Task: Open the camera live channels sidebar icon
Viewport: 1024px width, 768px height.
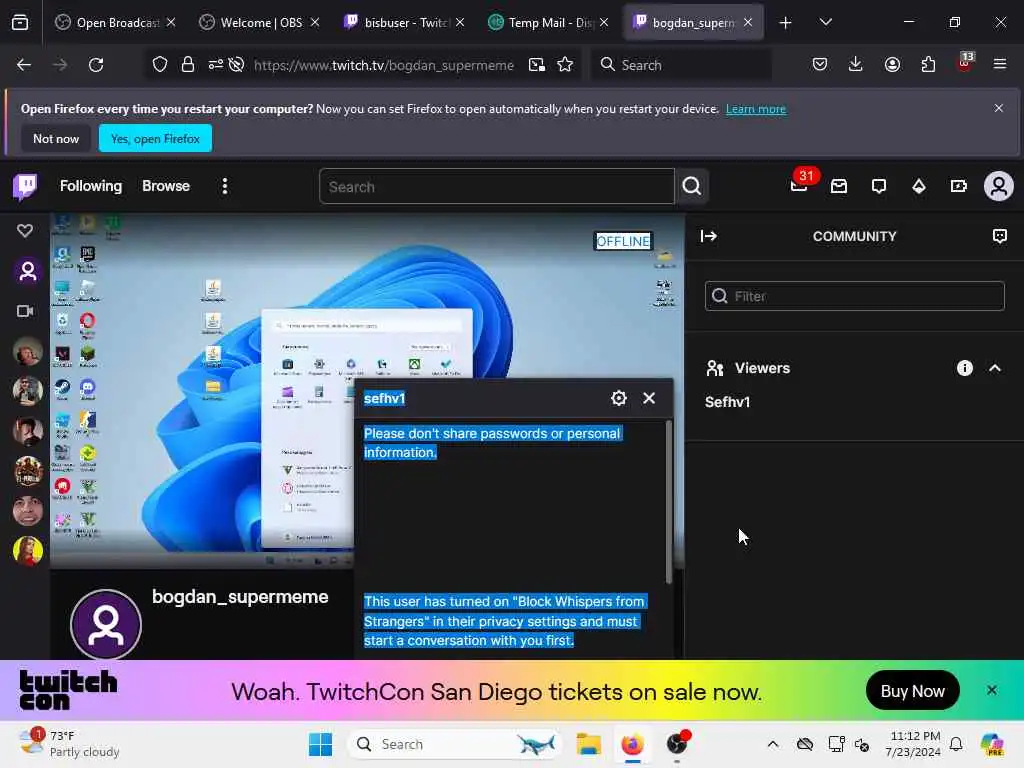Action: (x=25, y=311)
